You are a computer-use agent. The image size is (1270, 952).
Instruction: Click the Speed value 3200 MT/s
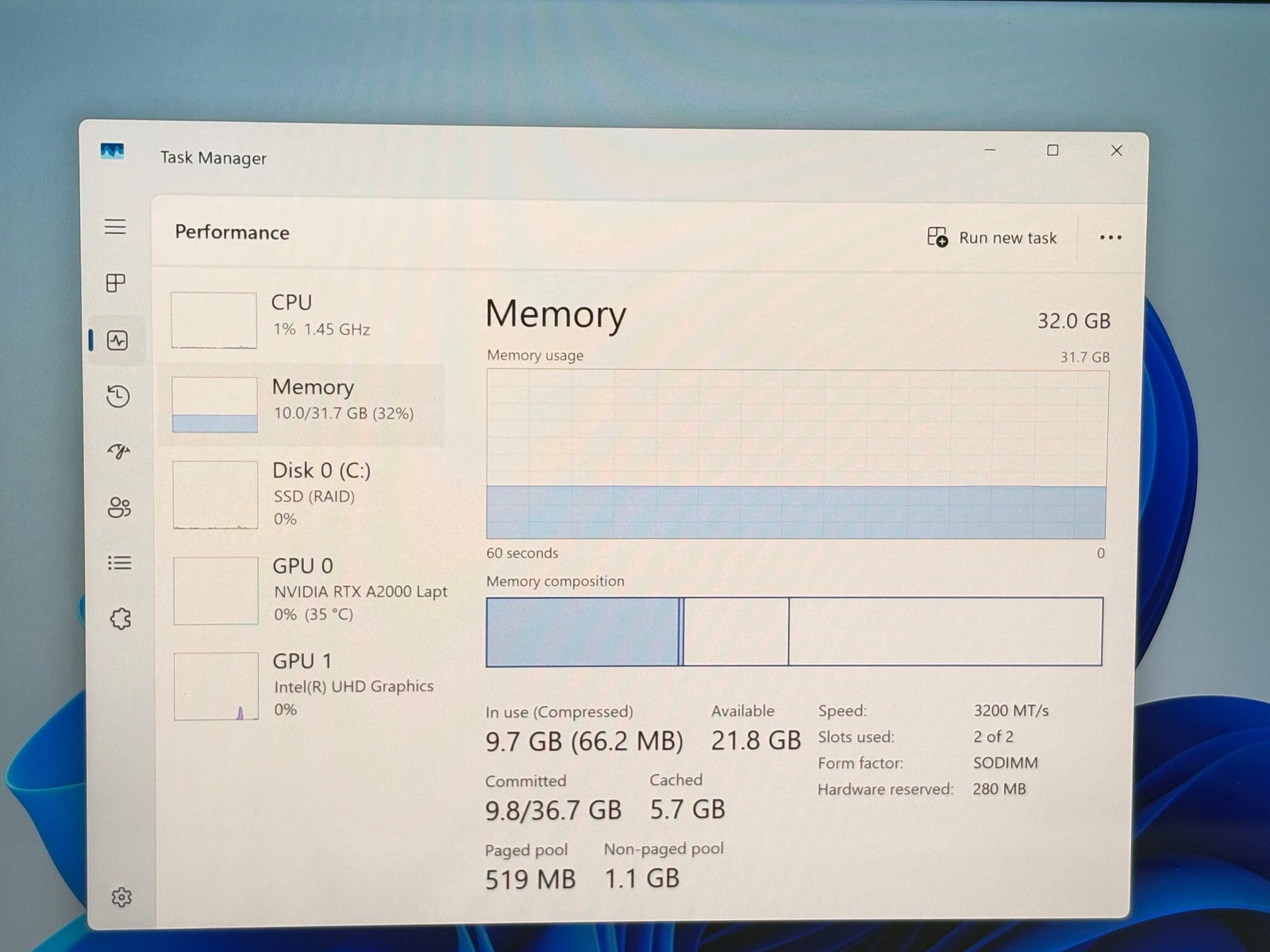point(1011,711)
